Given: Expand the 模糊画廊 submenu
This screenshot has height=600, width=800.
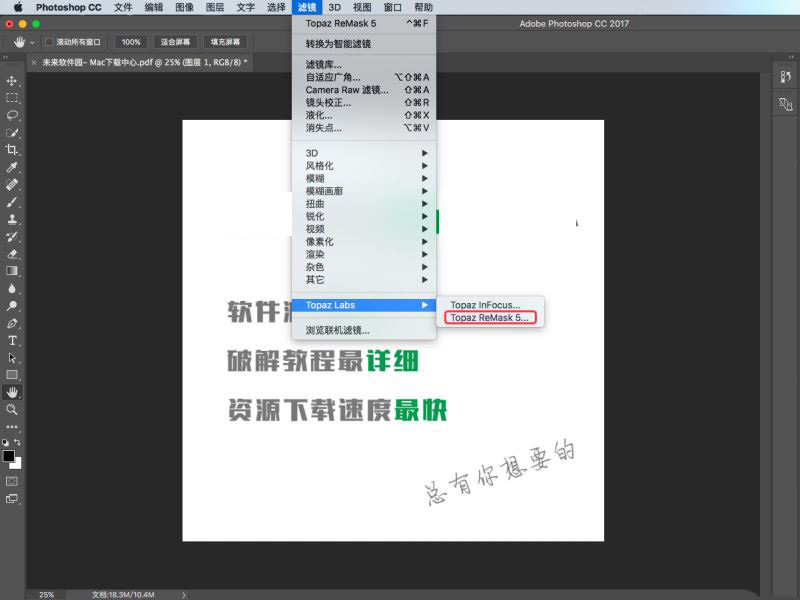Looking at the screenshot, I should click(364, 191).
